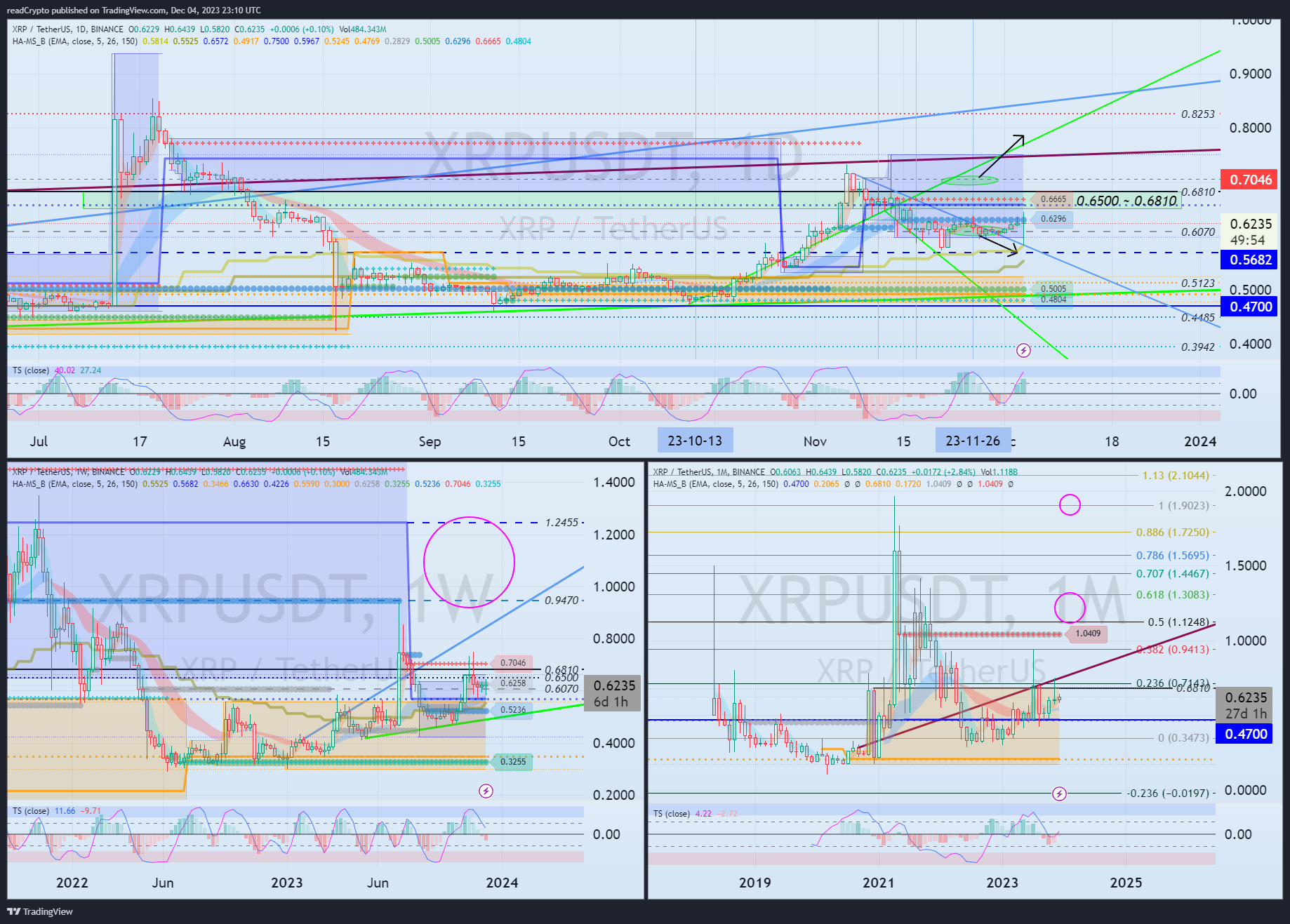Click the 1.13 (2.1044) Fibonacci label
The height and width of the screenshot is (924, 1290).
[x=1176, y=476]
